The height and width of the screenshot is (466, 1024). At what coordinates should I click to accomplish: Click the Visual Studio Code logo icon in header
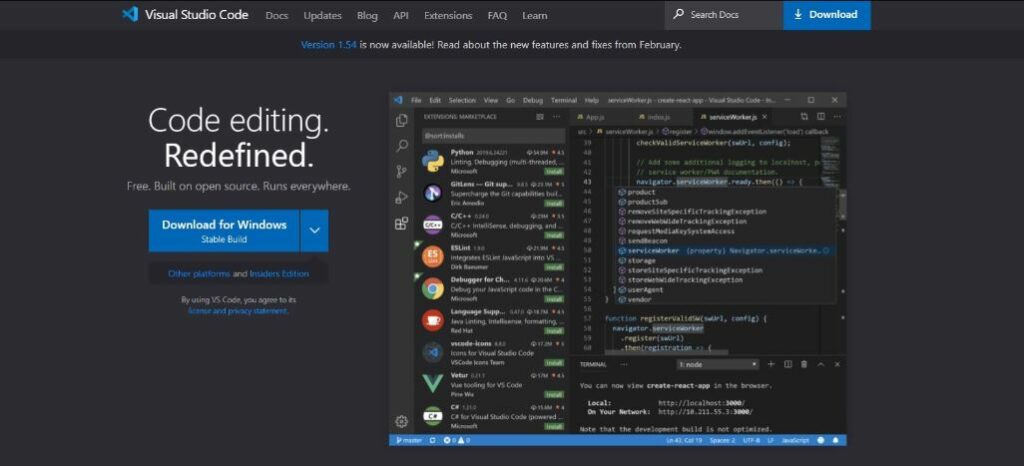(130, 14)
